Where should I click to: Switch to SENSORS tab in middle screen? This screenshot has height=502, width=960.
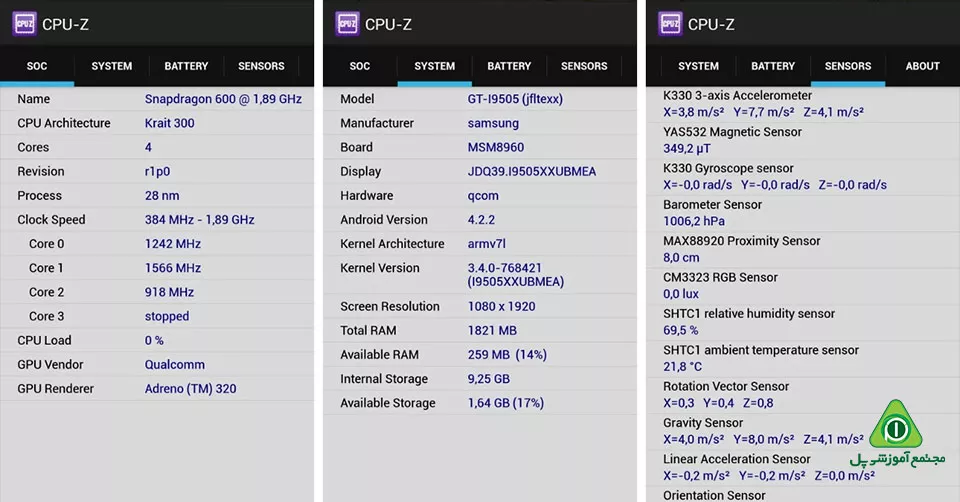584,66
